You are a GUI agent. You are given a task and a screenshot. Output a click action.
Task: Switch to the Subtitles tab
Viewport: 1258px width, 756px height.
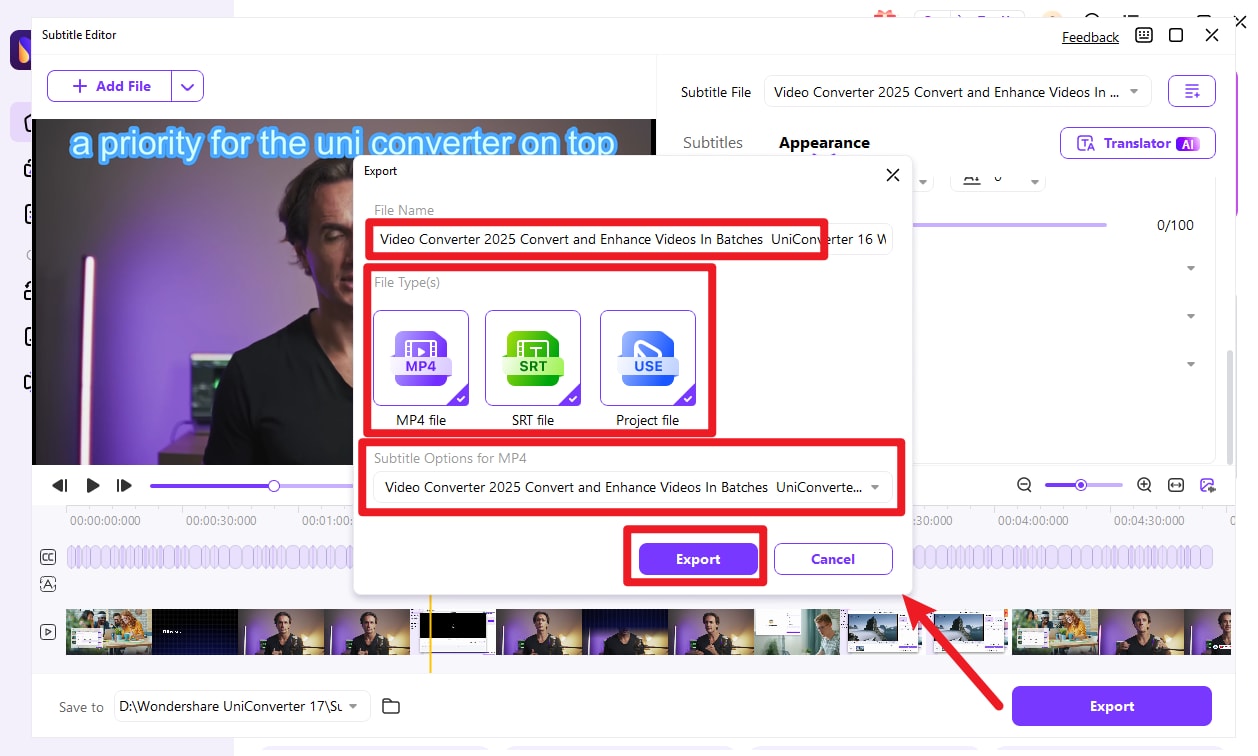(712, 142)
